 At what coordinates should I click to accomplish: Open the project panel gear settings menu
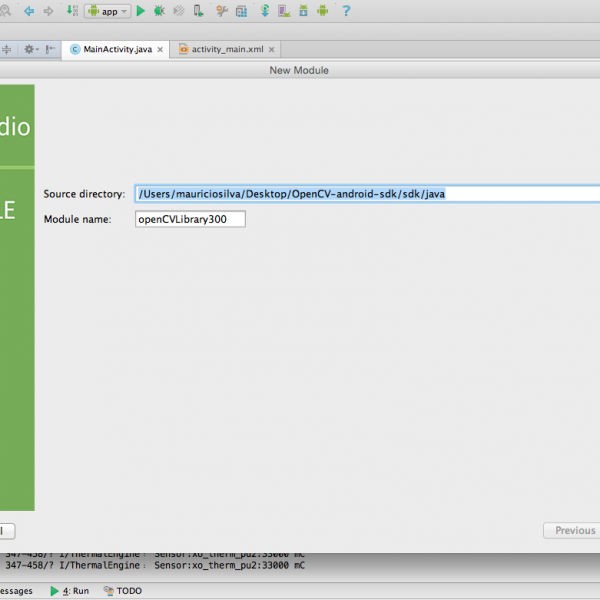click(x=31, y=49)
